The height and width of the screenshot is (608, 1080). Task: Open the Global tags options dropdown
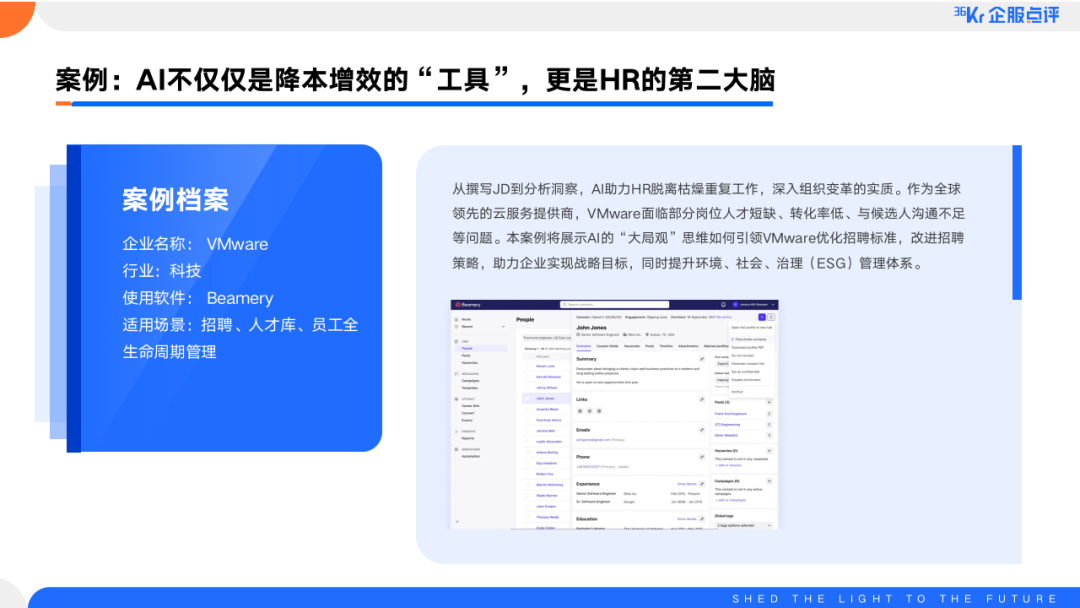pos(742,525)
